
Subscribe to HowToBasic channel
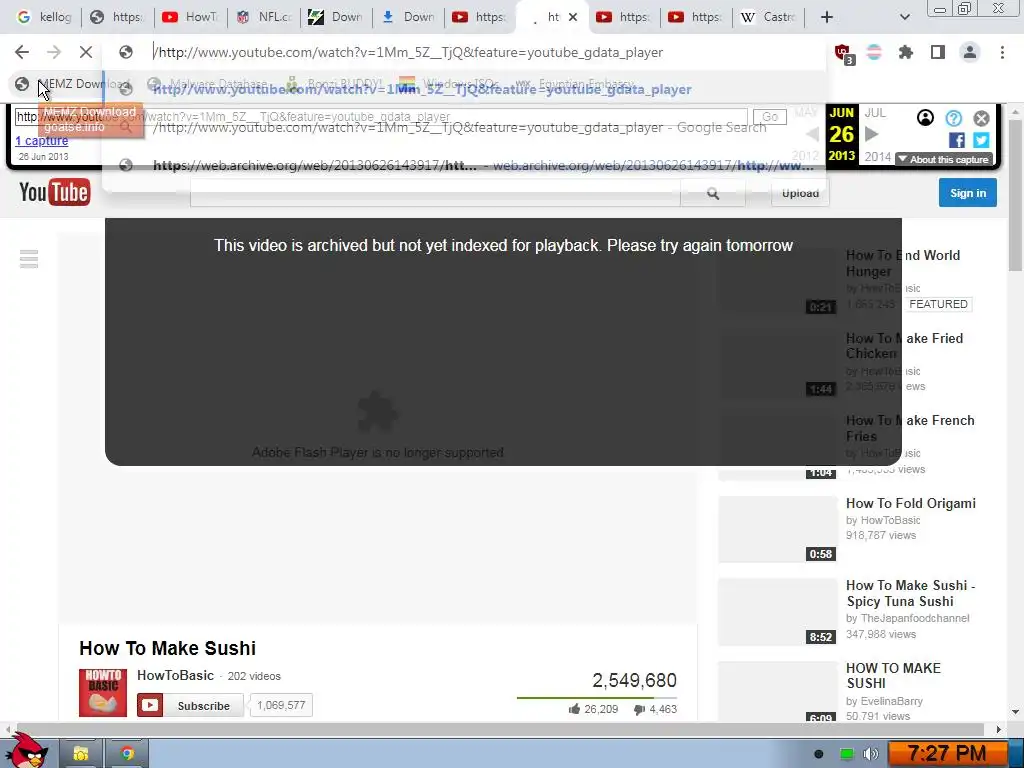click(x=190, y=705)
